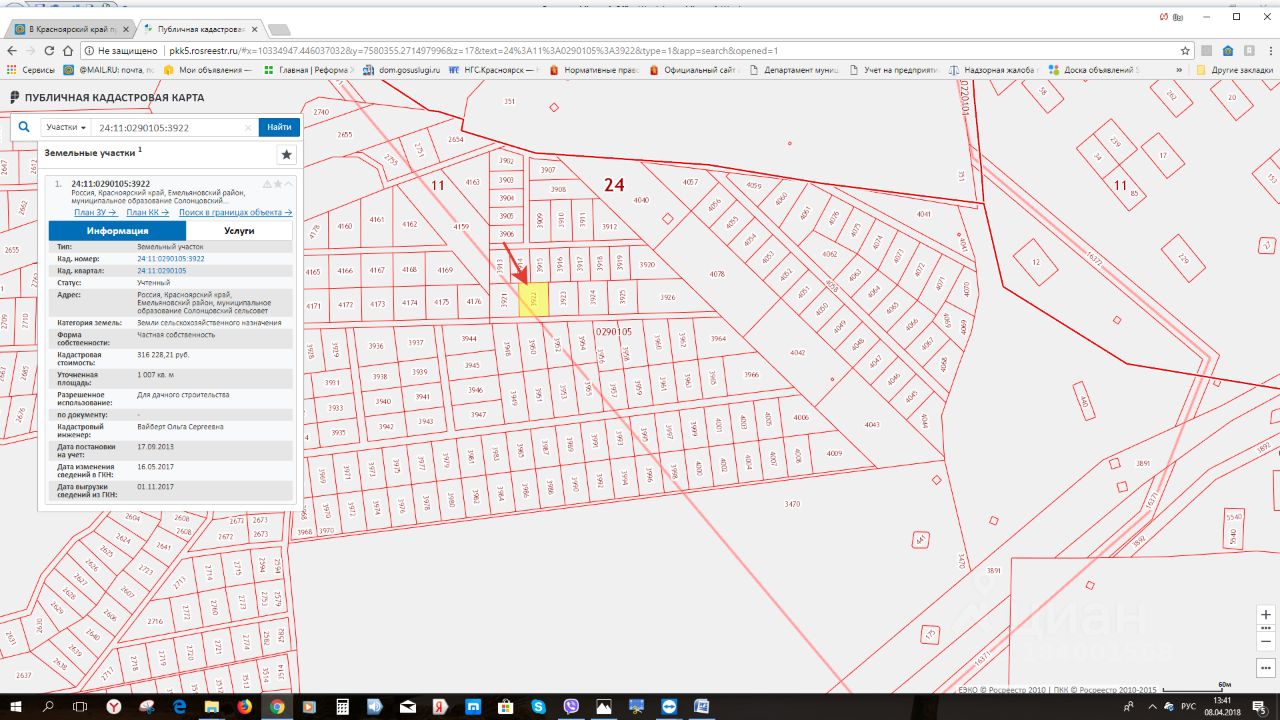Click Кад. номер value 24:11:0290105:3922 link

point(170,258)
